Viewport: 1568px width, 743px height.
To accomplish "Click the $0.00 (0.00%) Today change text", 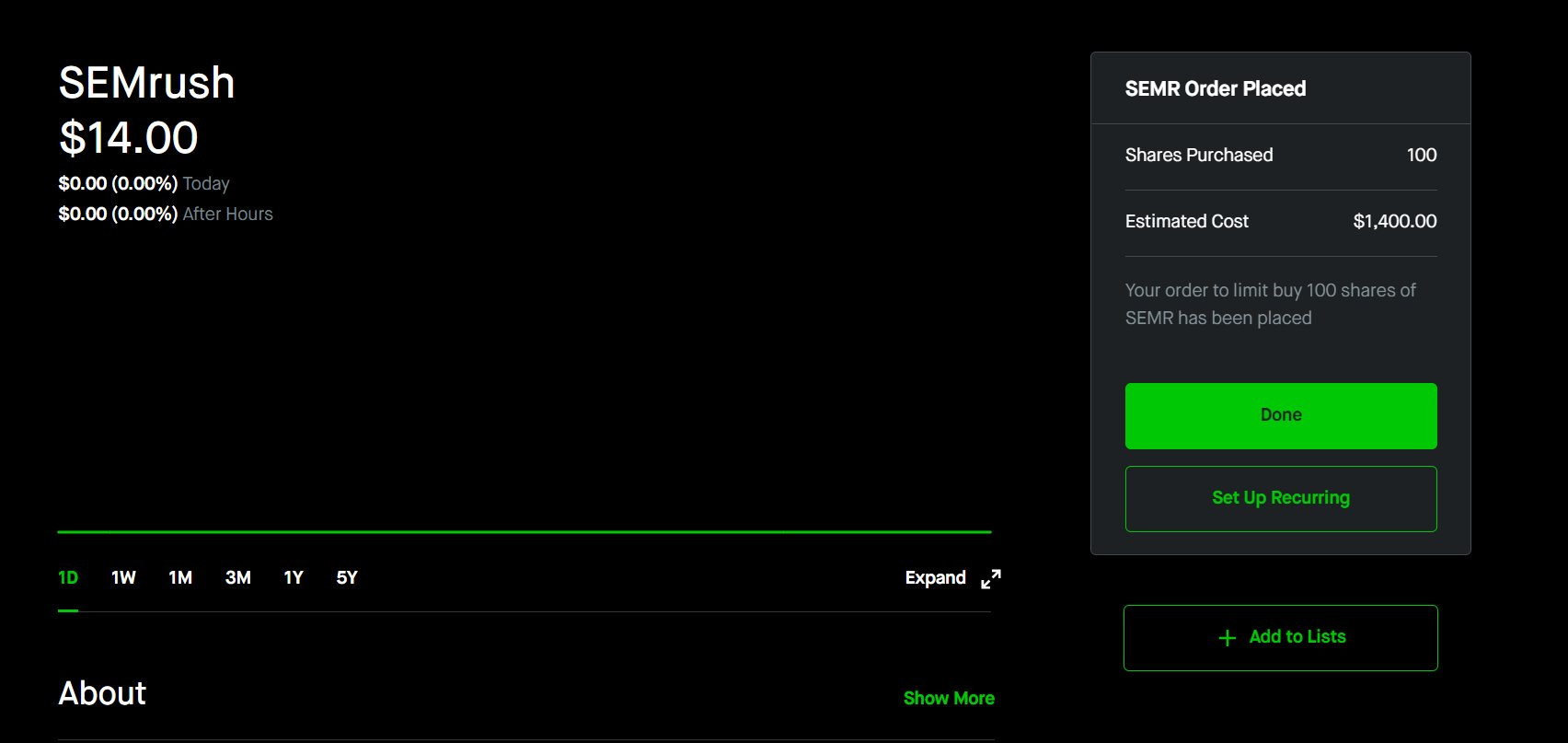I will (144, 183).
